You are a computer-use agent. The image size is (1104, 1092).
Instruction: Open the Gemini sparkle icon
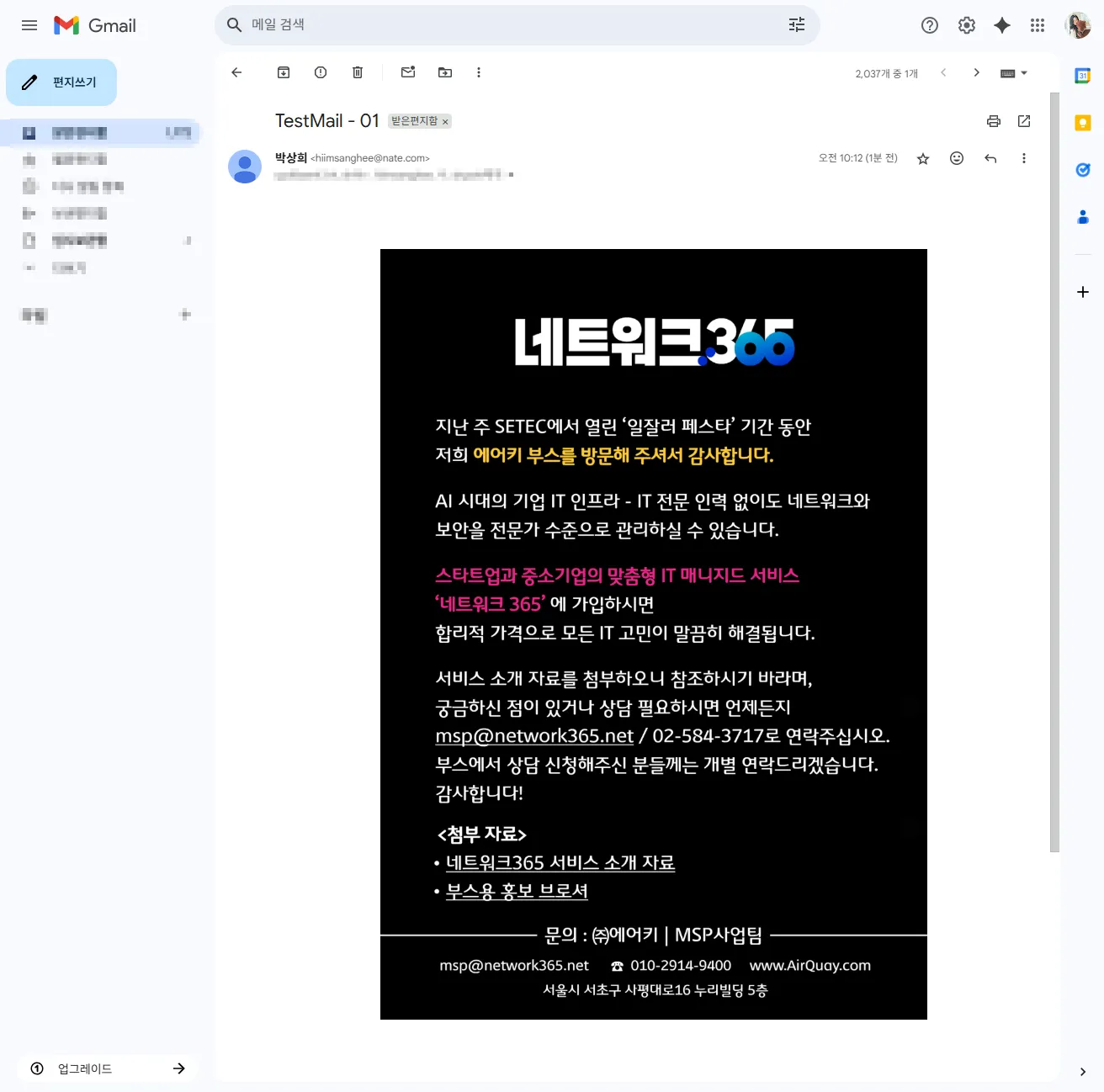(1002, 25)
